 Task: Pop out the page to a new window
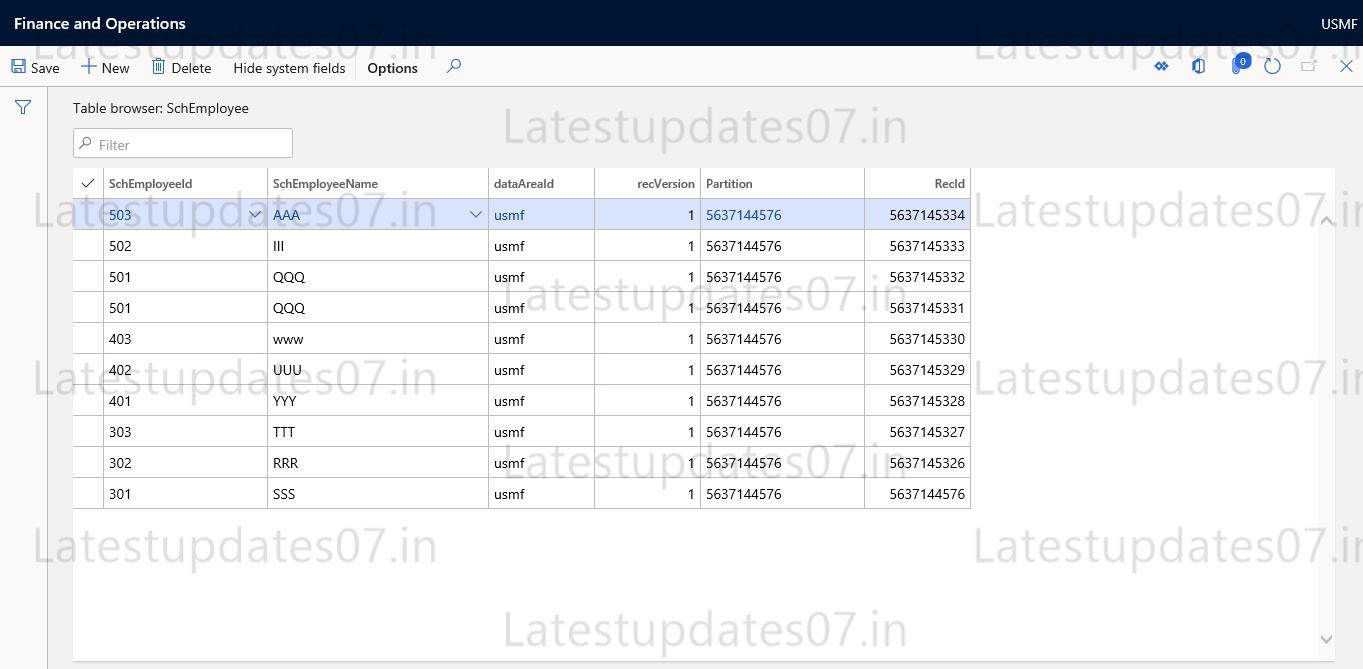[x=1308, y=66]
